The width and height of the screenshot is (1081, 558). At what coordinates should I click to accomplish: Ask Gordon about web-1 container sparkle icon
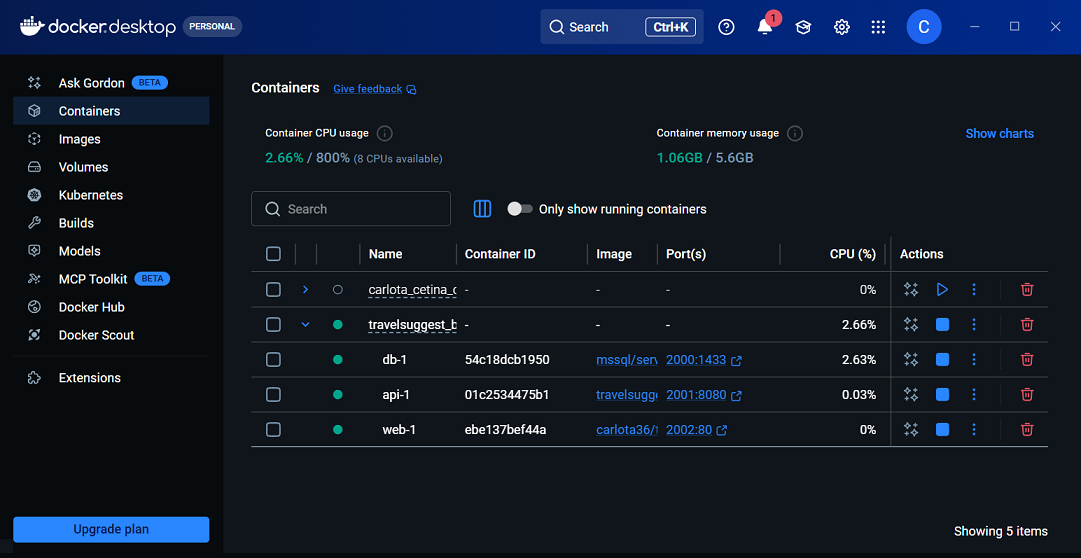point(911,430)
